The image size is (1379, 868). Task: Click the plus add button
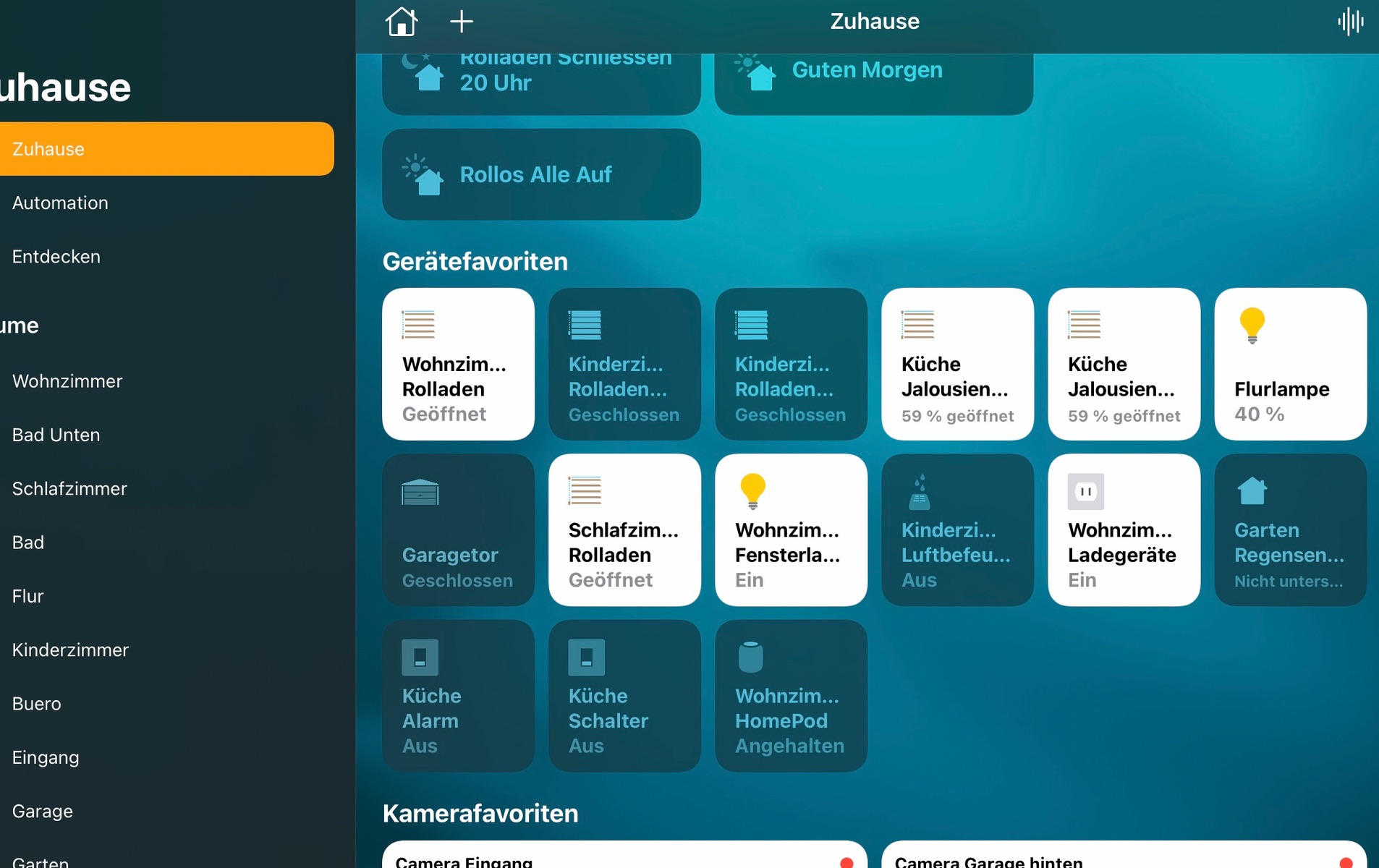click(462, 22)
